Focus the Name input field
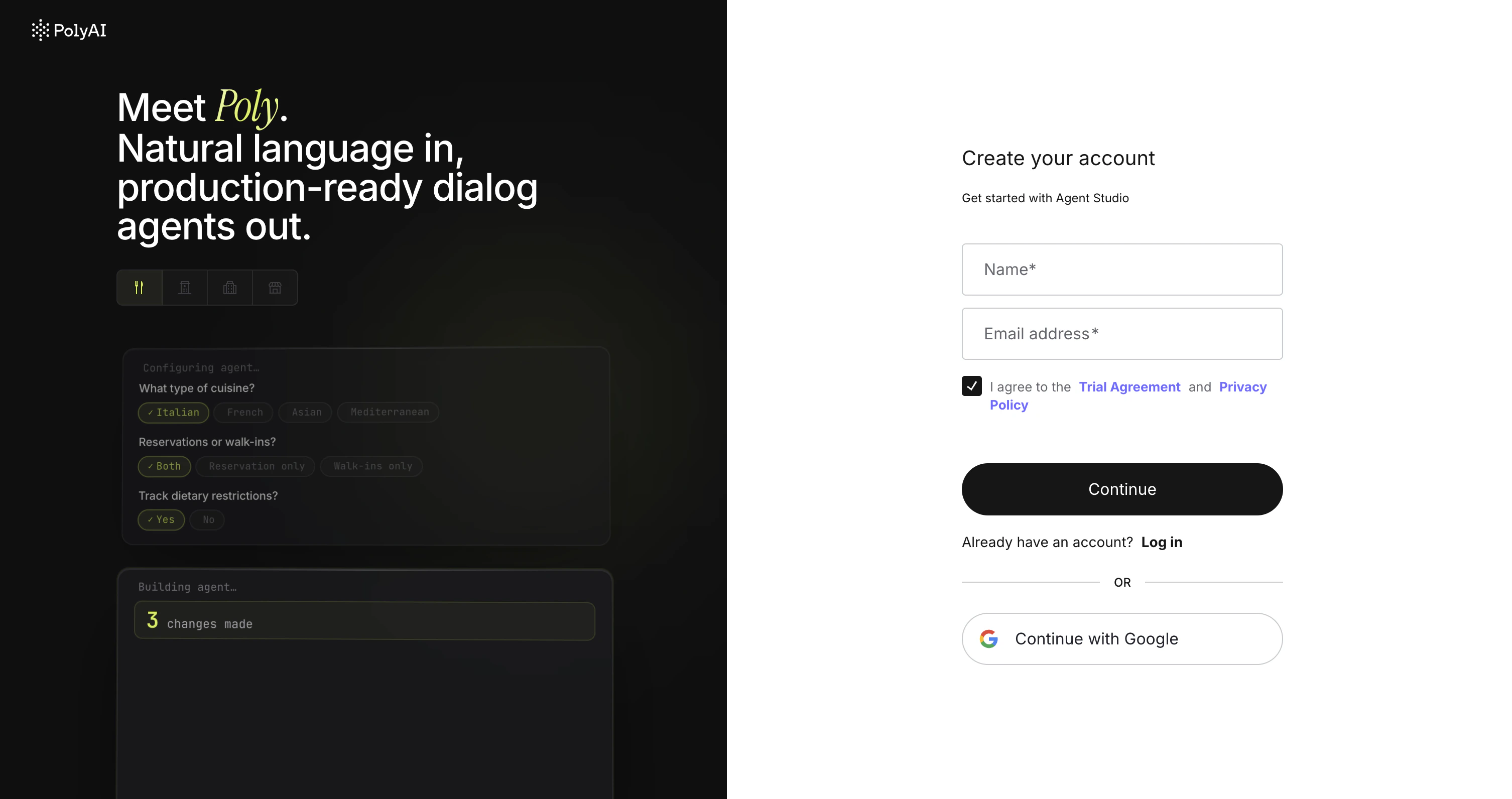The width and height of the screenshot is (1512, 799). [x=1121, y=270]
